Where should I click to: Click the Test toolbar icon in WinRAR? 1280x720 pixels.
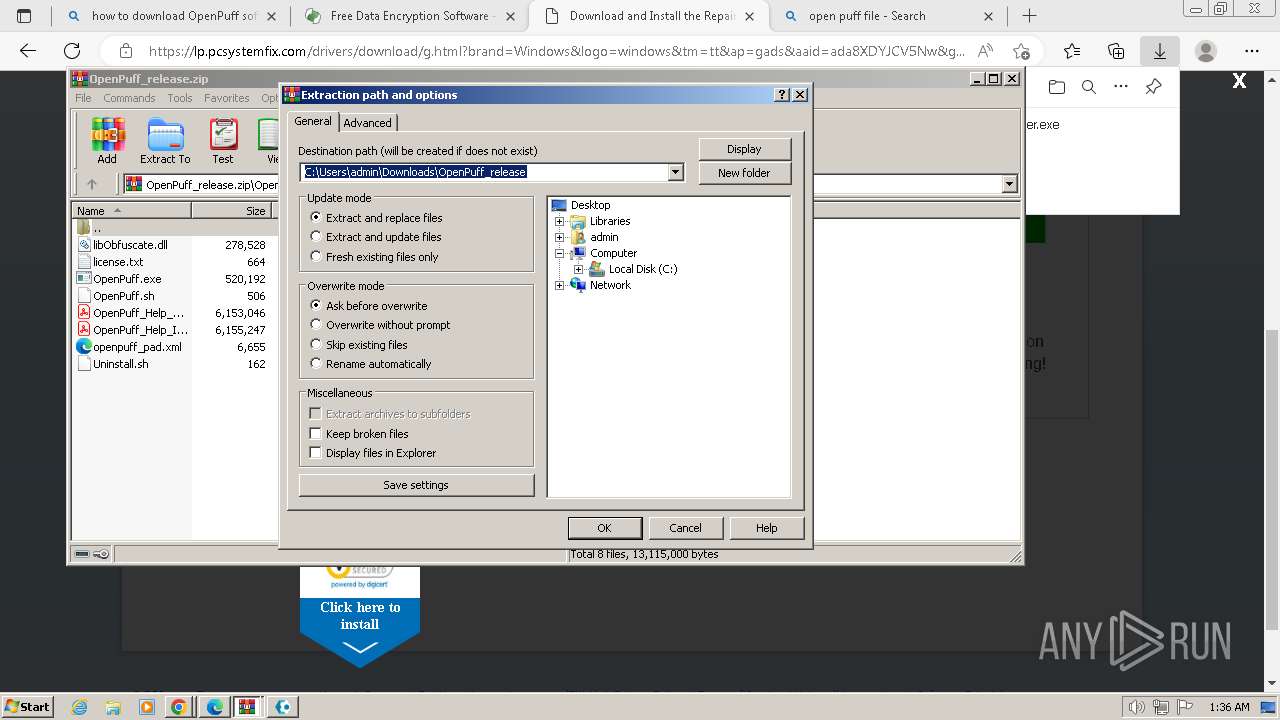(223, 140)
